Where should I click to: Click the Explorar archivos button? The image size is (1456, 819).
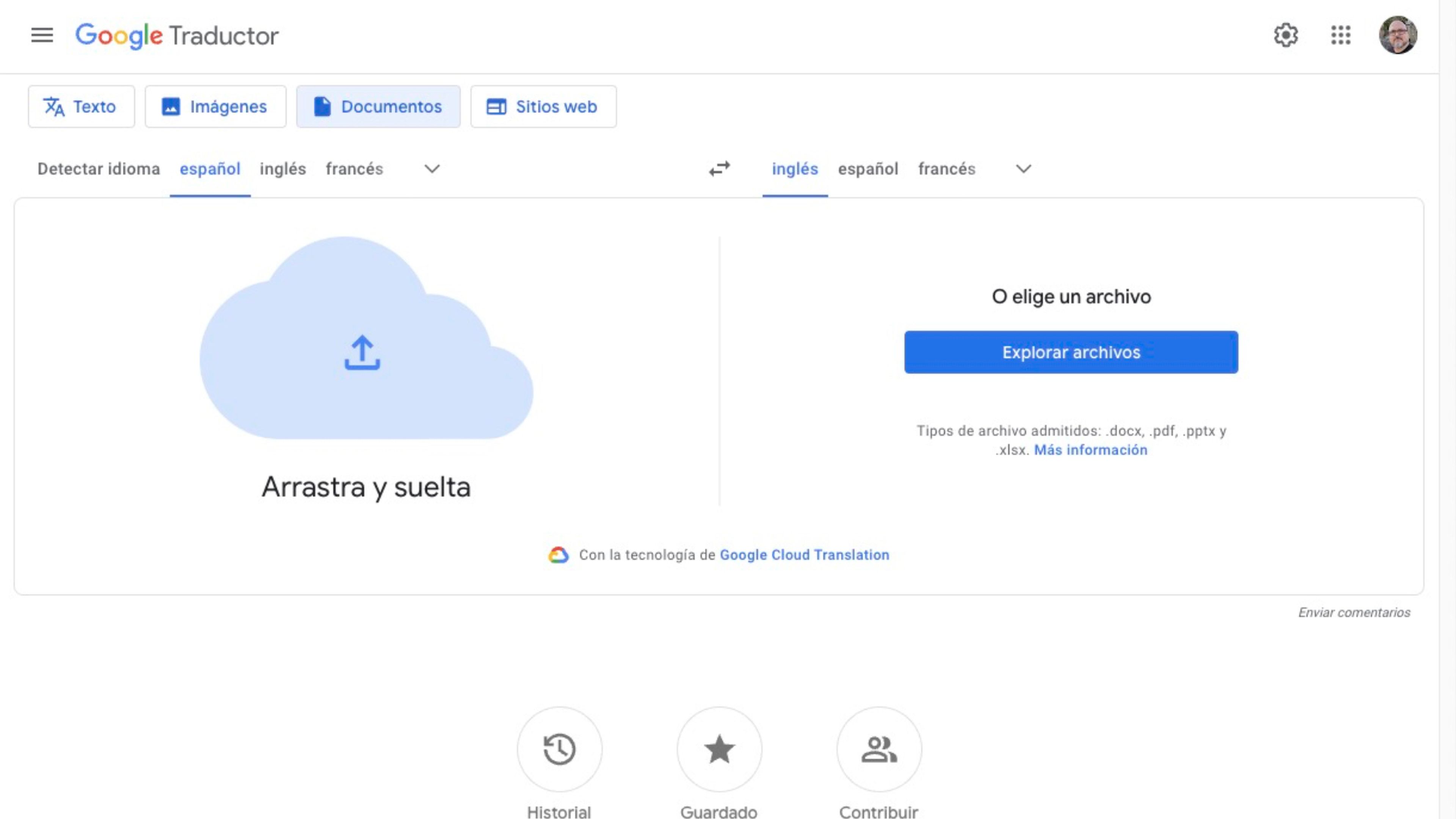(x=1071, y=352)
